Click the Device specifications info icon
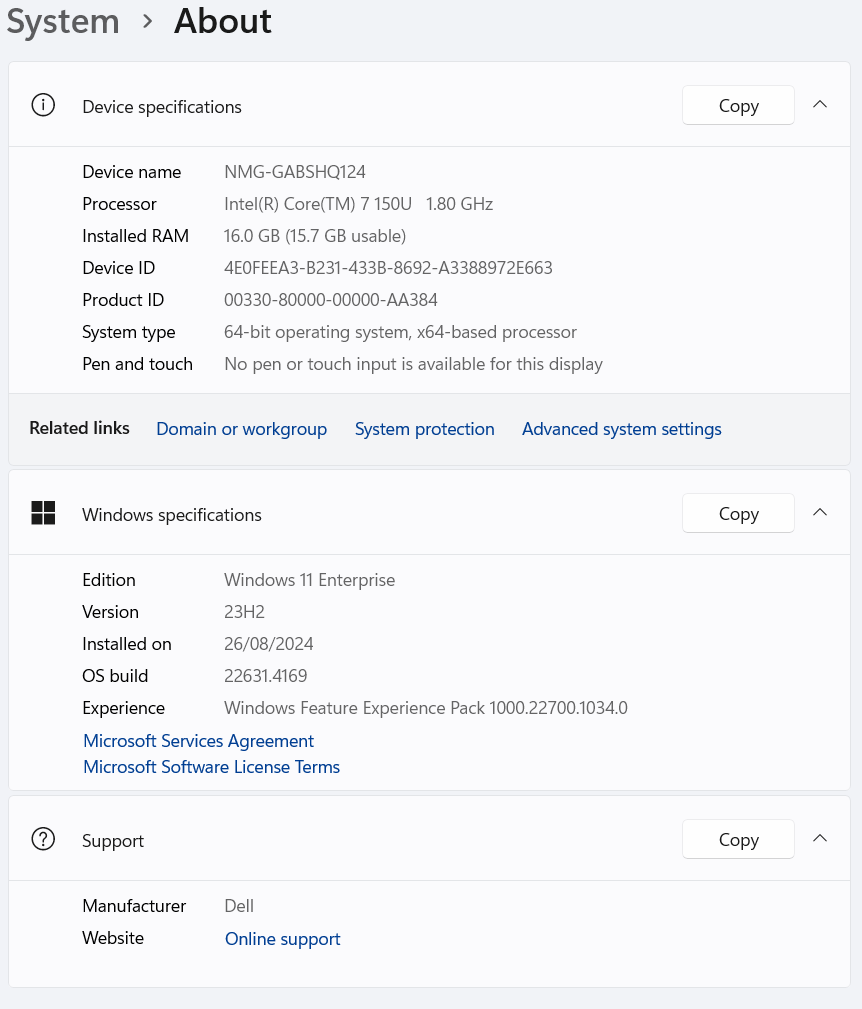 [43, 105]
